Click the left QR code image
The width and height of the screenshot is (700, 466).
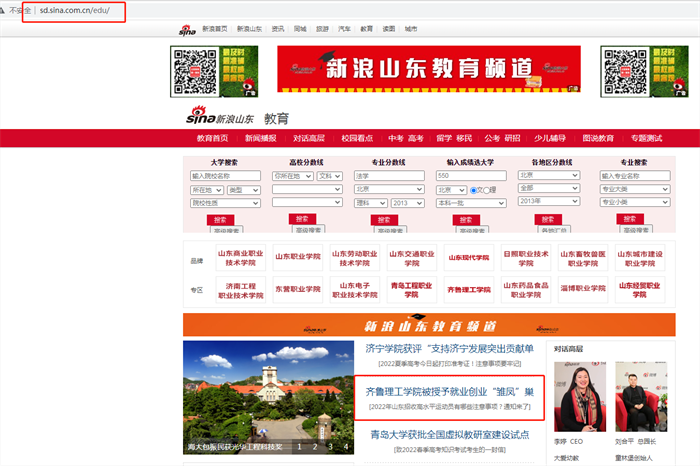click(194, 69)
